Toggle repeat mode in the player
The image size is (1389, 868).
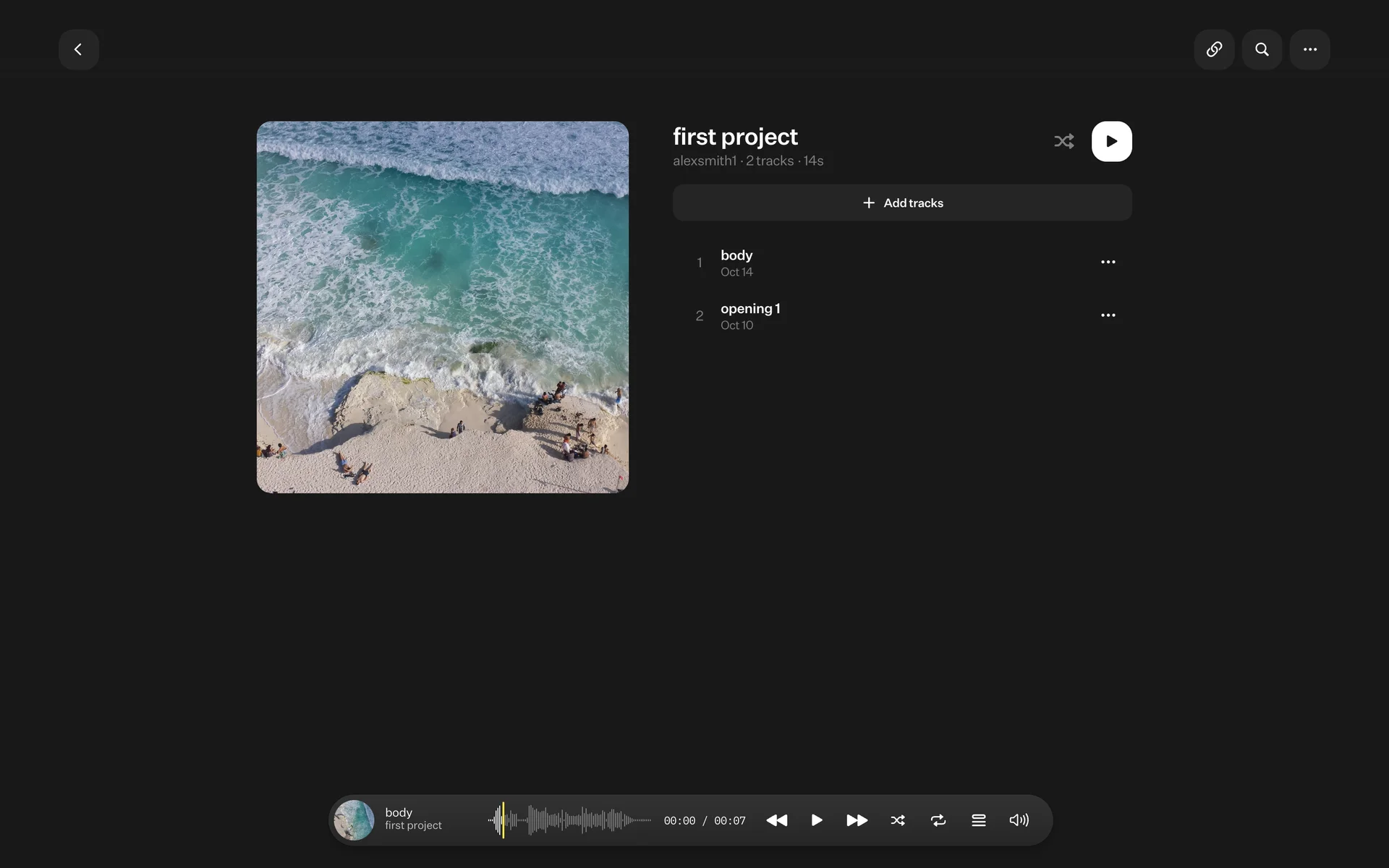[x=938, y=820]
